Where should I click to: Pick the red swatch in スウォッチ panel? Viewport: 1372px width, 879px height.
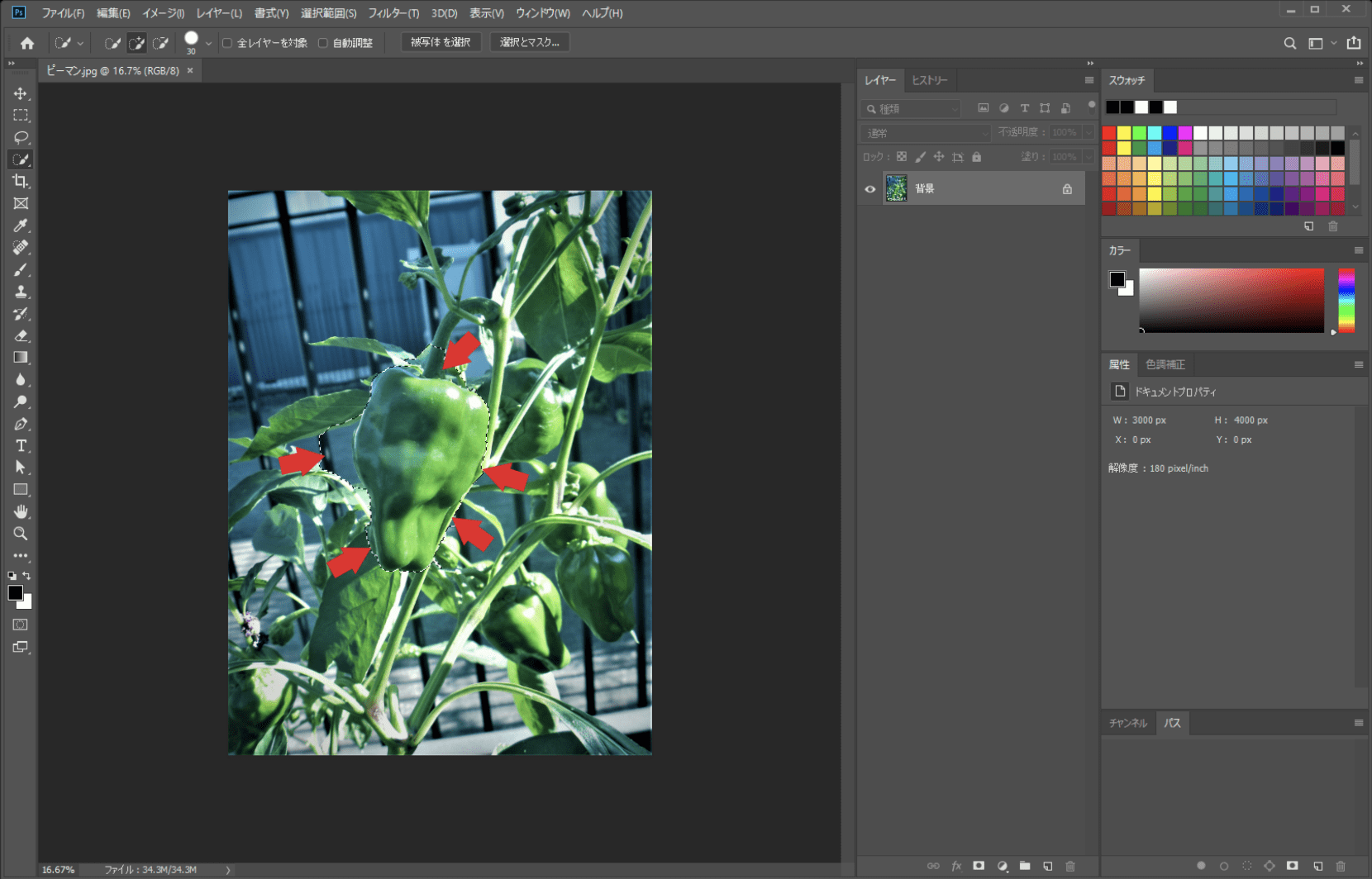(1109, 133)
